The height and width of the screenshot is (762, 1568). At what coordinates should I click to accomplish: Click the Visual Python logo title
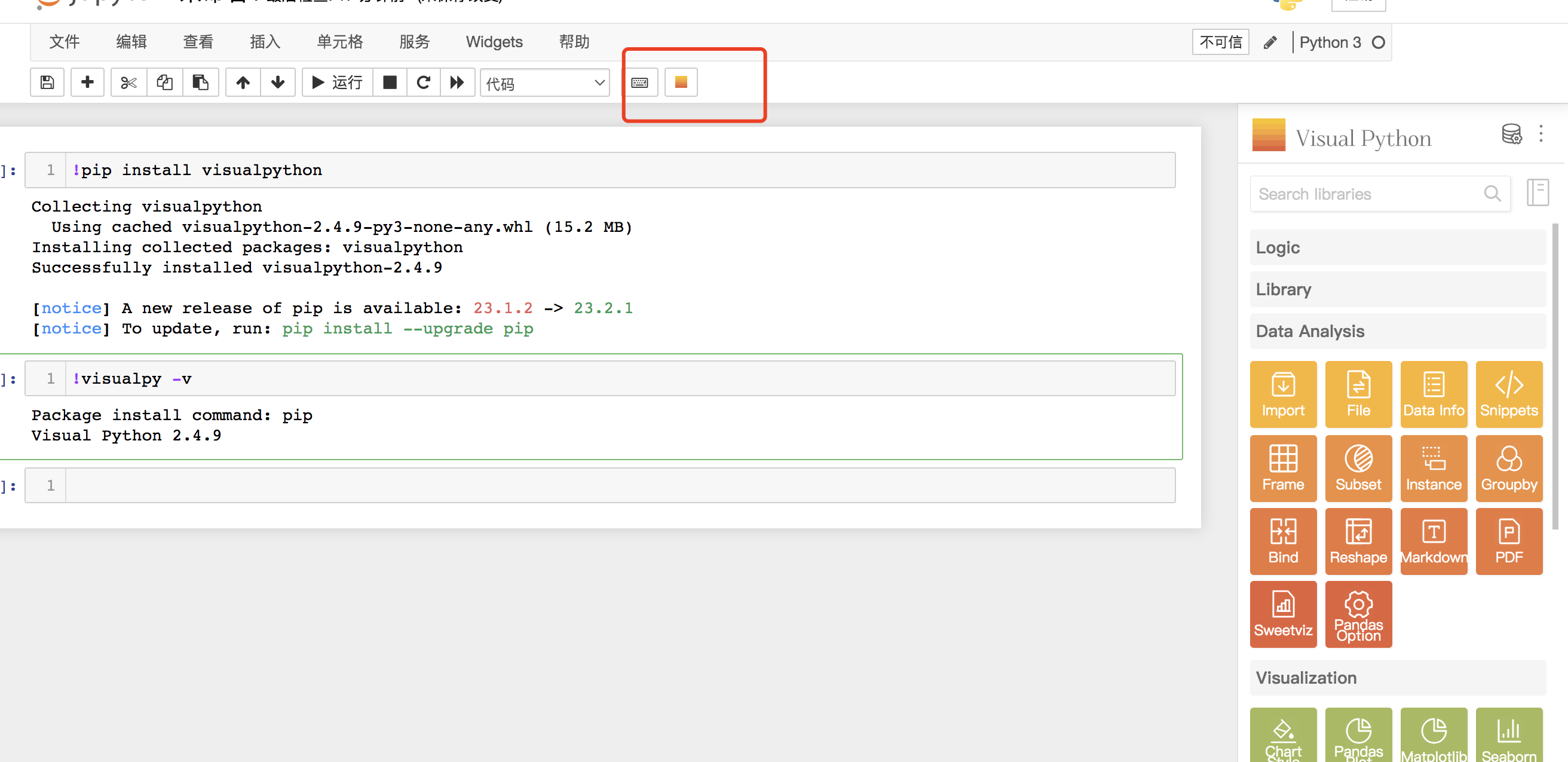[1342, 136]
